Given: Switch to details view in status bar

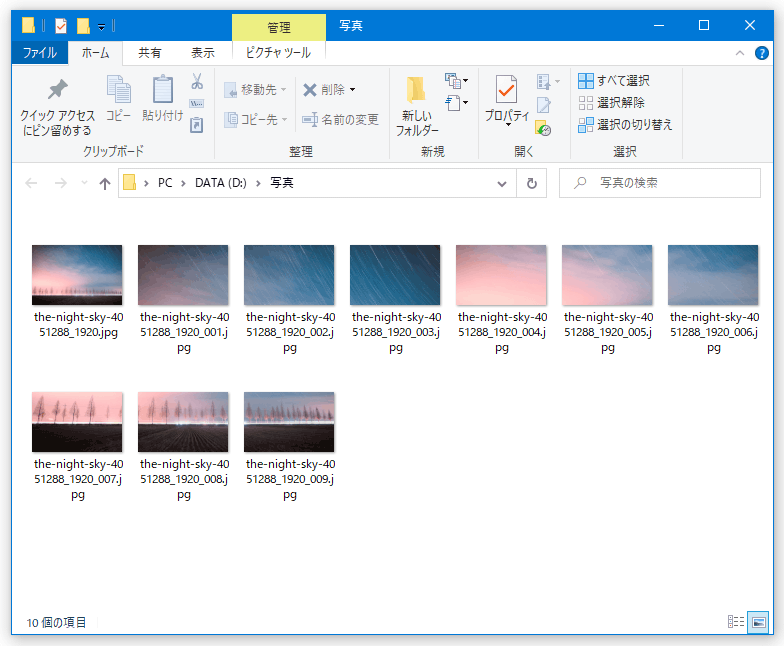Looking at the screenshot, I should [736, 622].
